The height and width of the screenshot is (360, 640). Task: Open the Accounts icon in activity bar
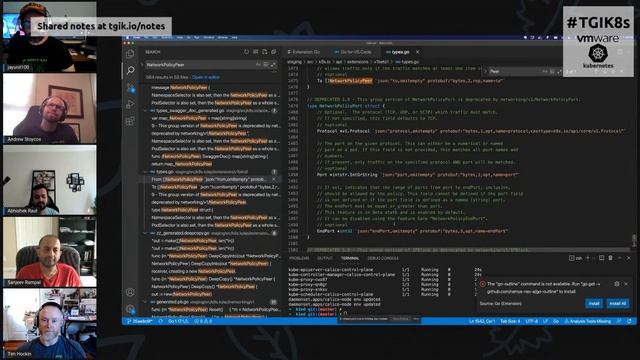click(130, 292)
